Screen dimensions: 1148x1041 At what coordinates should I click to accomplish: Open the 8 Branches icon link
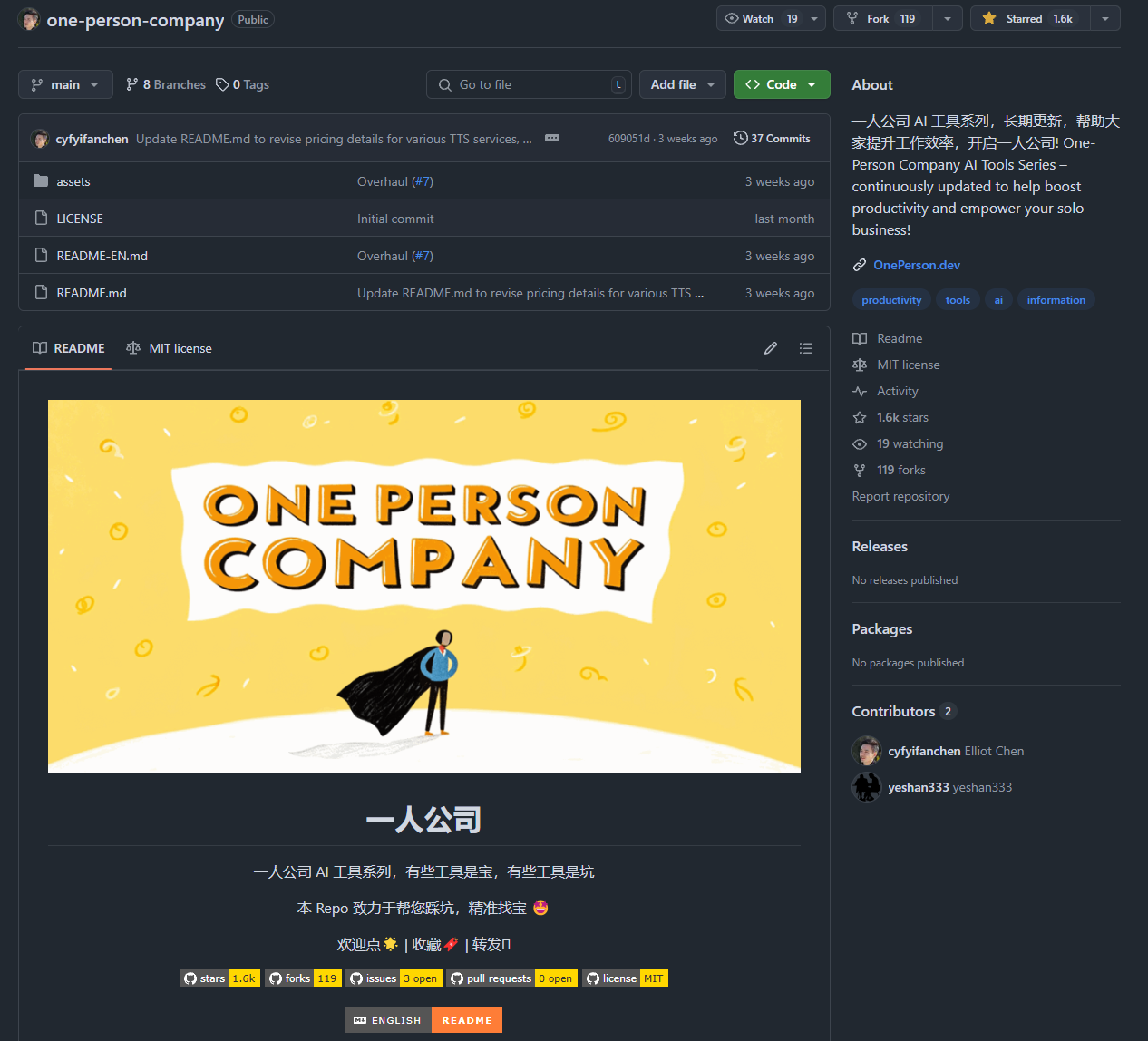(166, 84)
